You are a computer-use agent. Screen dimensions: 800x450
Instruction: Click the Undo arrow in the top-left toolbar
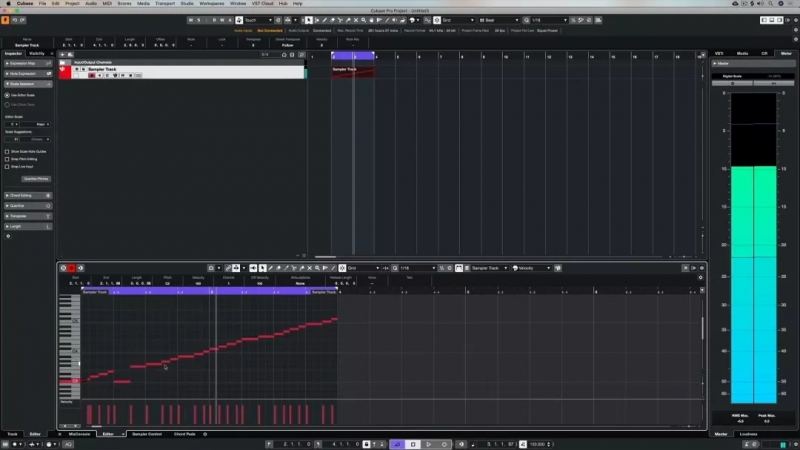[x=14, y=20]
